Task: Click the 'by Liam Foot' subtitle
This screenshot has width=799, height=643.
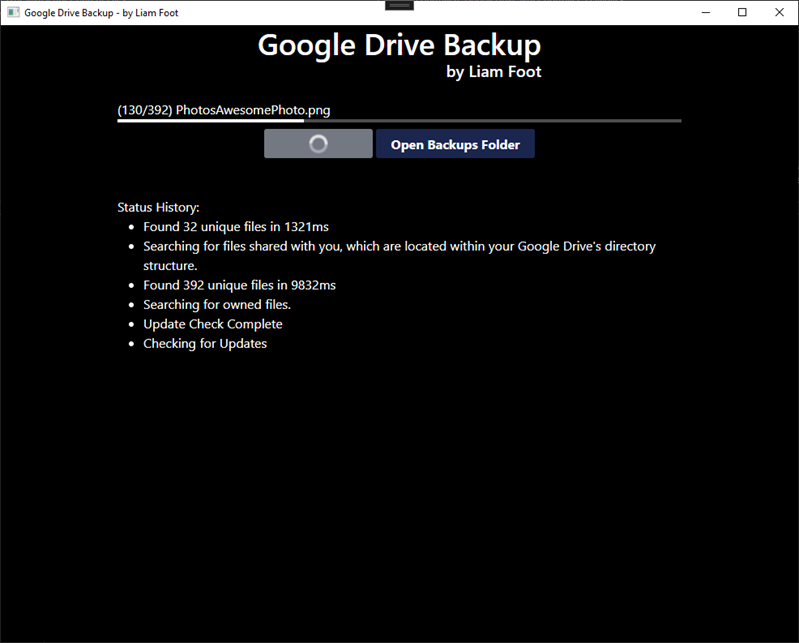Action: [493, 72]
